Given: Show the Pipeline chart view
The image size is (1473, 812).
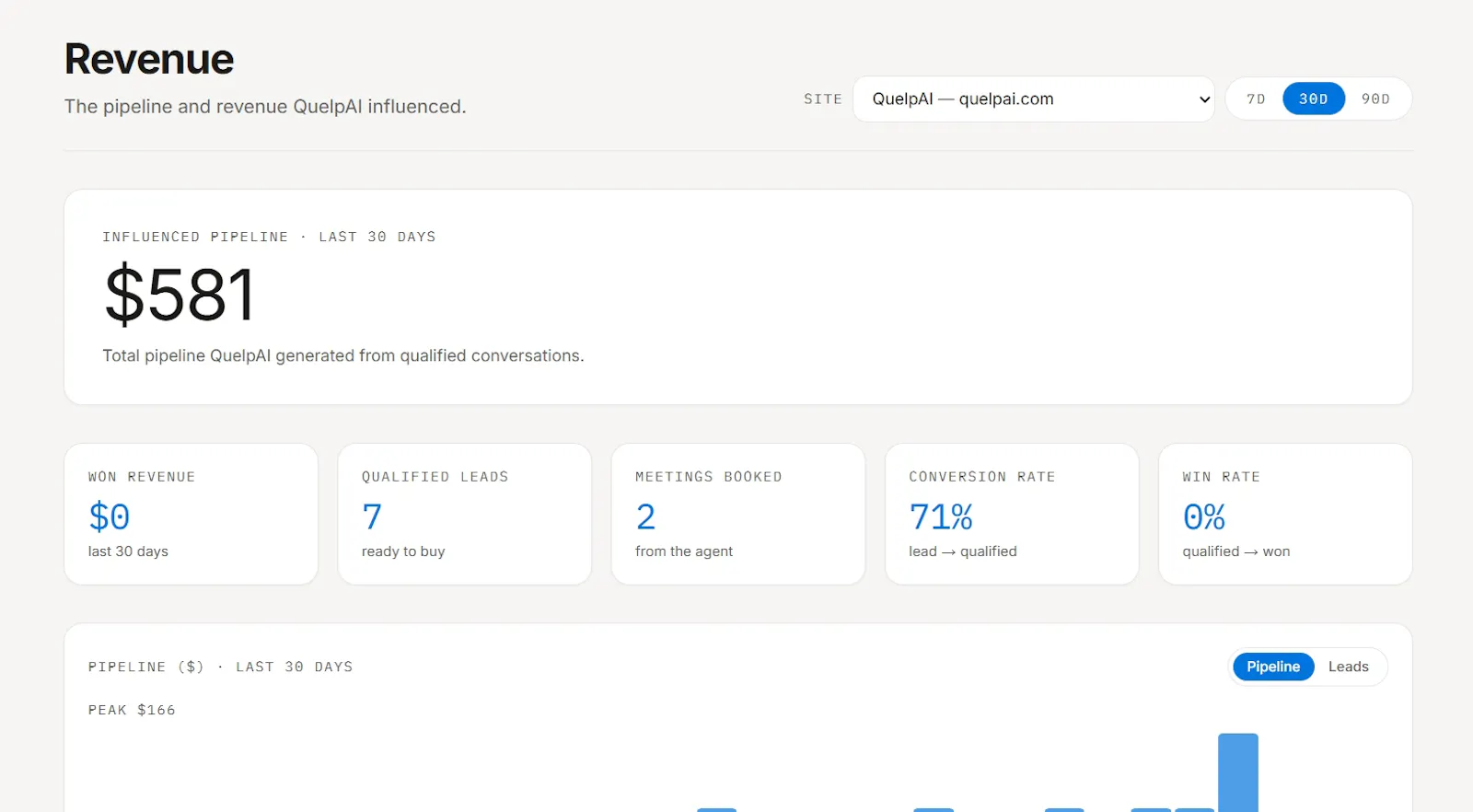Looking at the screenshot, I should [x=1273, y=667].
